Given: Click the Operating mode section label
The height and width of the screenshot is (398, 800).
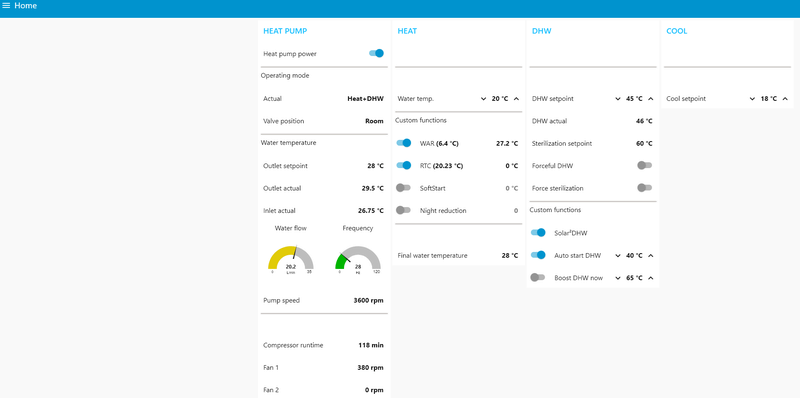Looking at the screenshot, I should [x=285, y=76].
